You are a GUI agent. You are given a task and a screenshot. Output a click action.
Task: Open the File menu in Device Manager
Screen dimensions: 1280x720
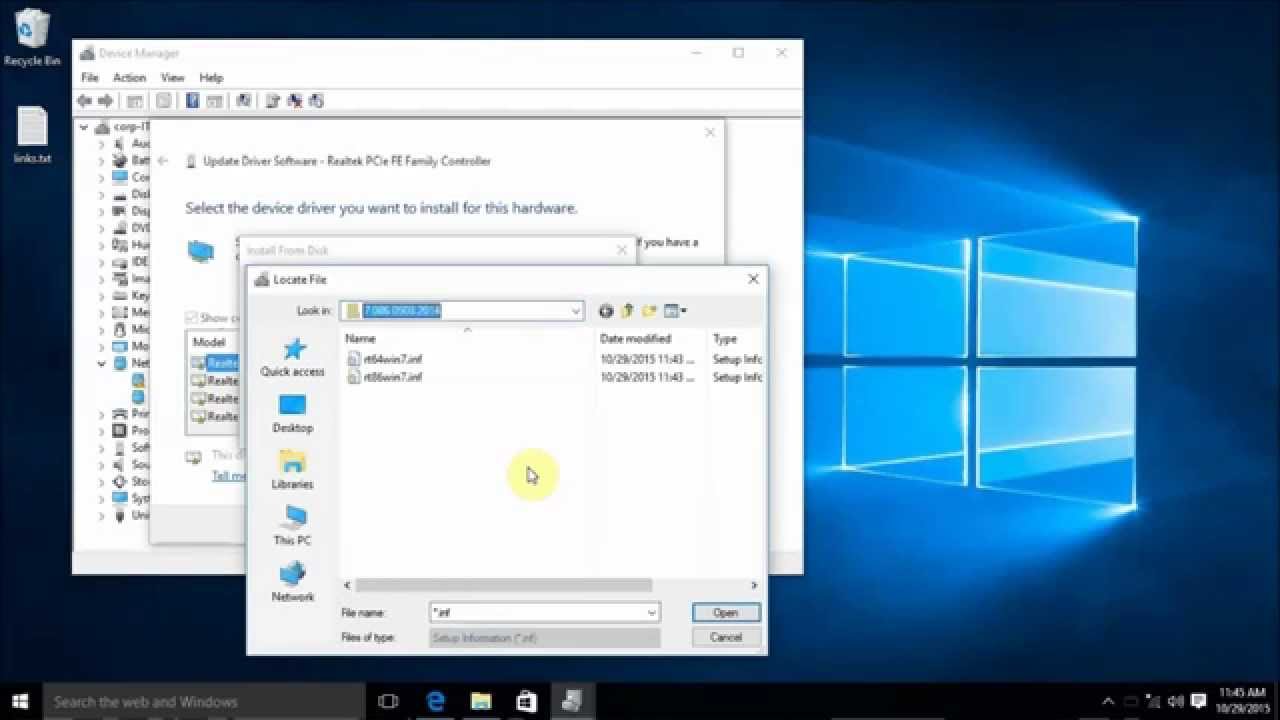(90, 77)
